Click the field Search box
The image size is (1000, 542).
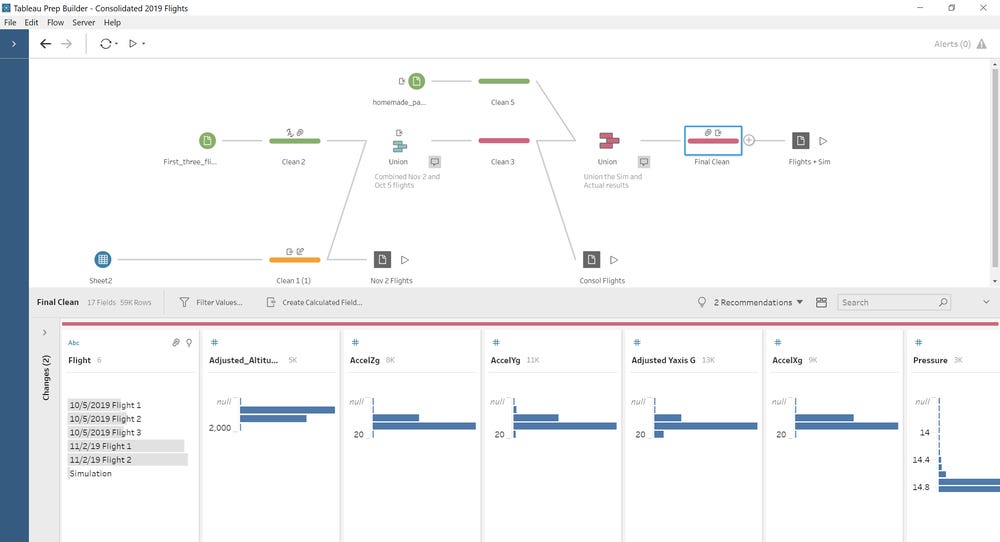click(x=893, y=302)
